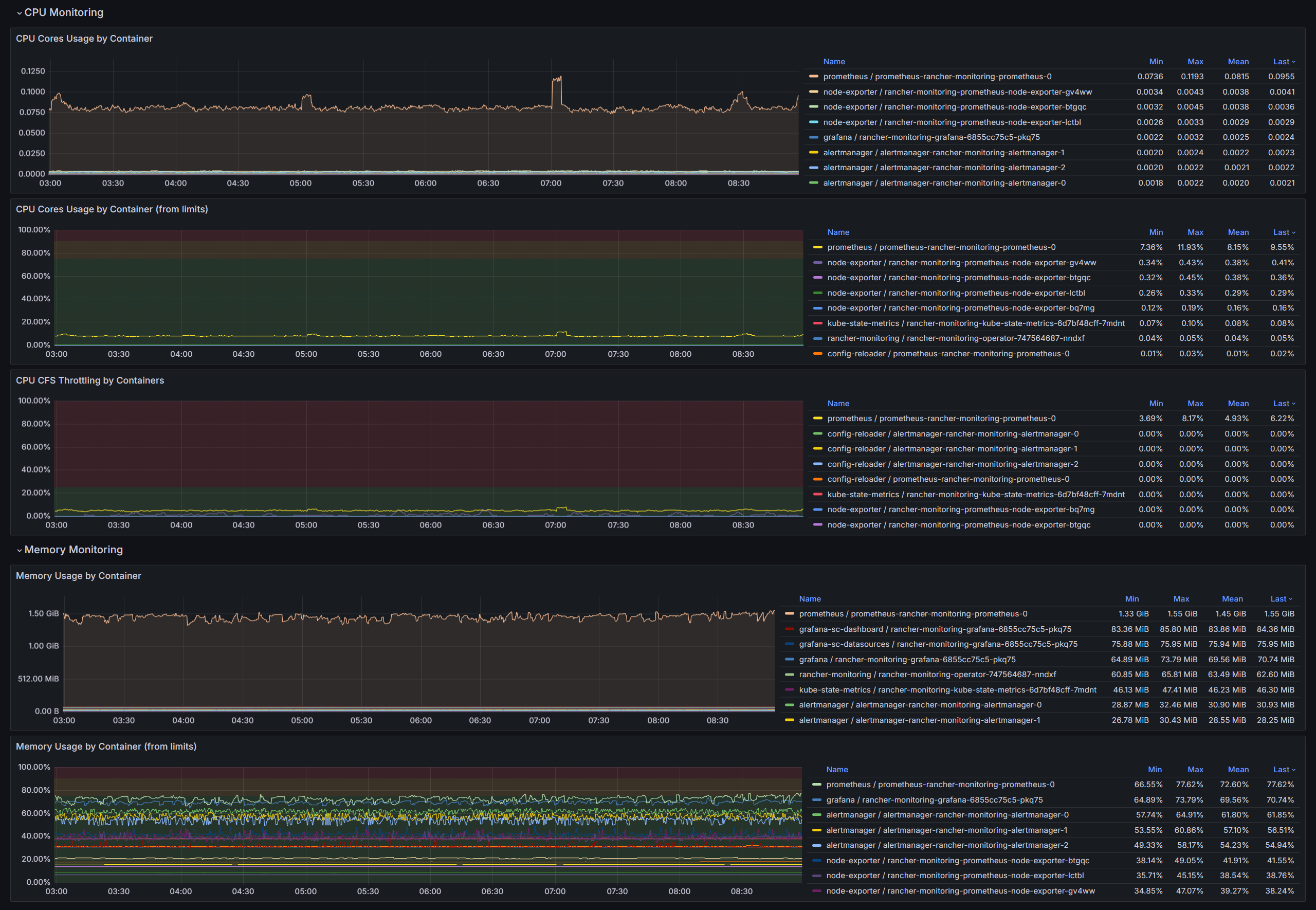Open CPU Cores Usage by Container (from limits) title
The image size is (1316, 910).
point(112,209)
